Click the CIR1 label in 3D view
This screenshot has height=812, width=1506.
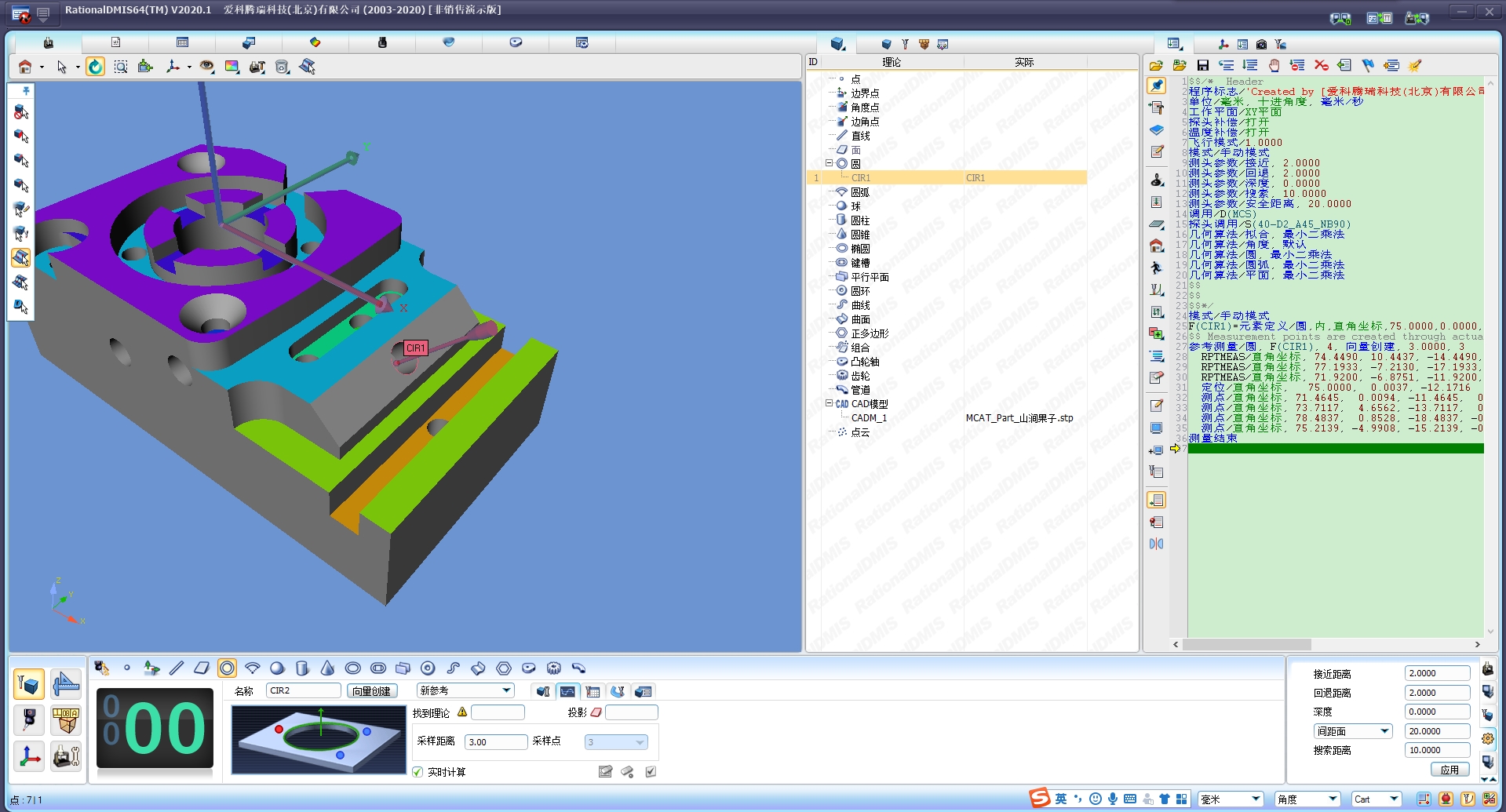[415, 348]
